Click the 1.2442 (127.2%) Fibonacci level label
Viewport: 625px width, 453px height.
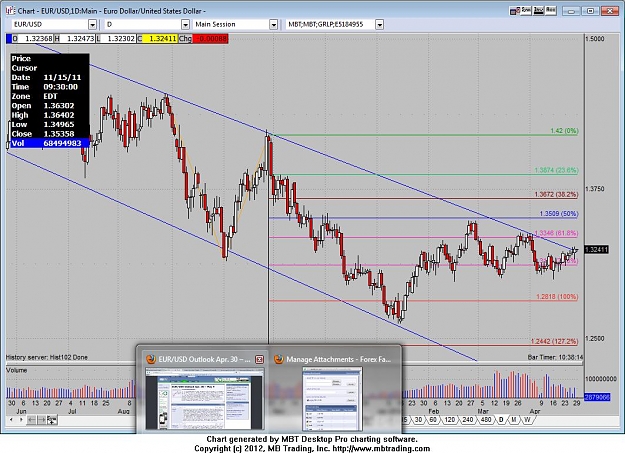pos(554,341)
